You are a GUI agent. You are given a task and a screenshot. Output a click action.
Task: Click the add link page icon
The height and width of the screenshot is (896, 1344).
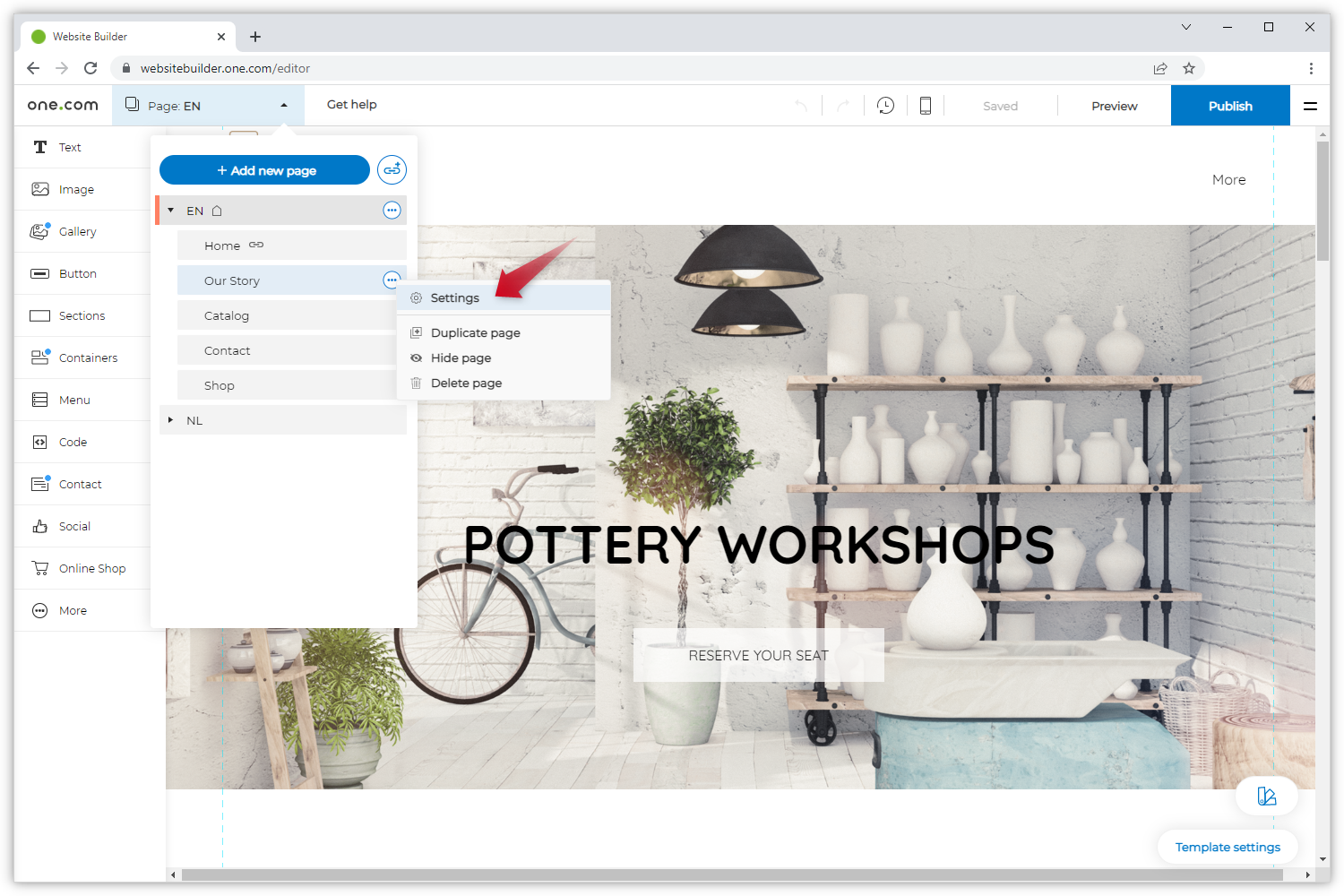pos(392,170)
